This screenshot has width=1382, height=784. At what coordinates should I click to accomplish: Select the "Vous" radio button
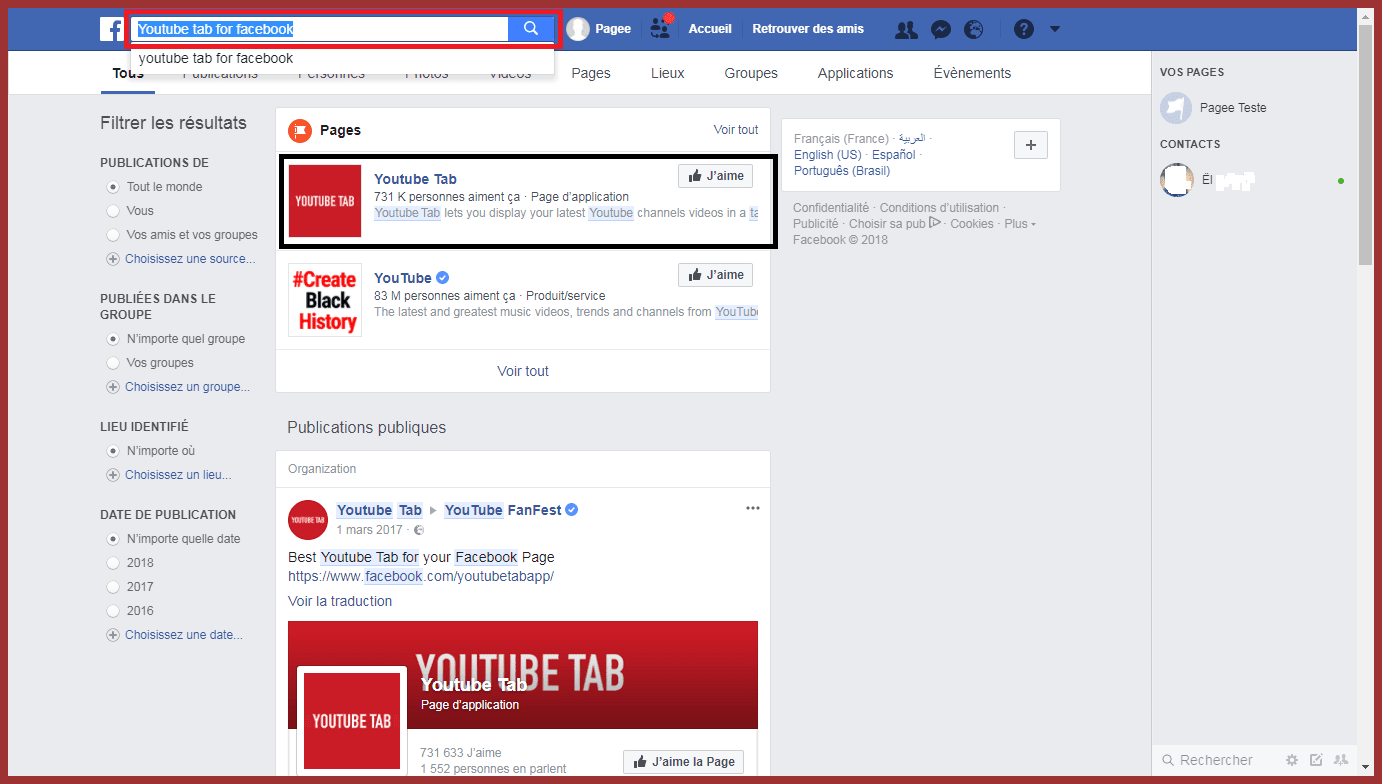[x=113, y=211]
